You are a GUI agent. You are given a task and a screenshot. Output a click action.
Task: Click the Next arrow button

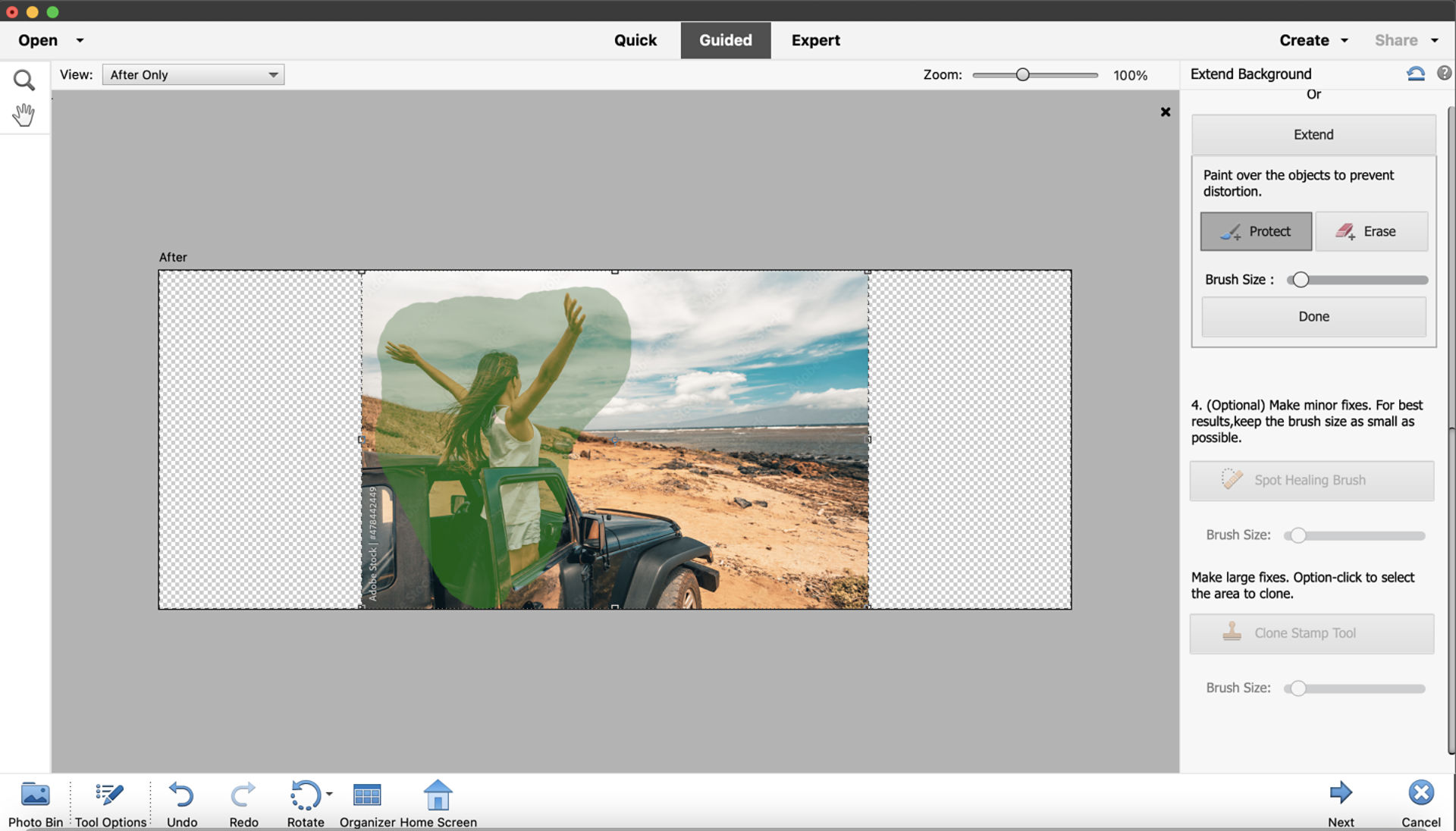pos(1340,792)
